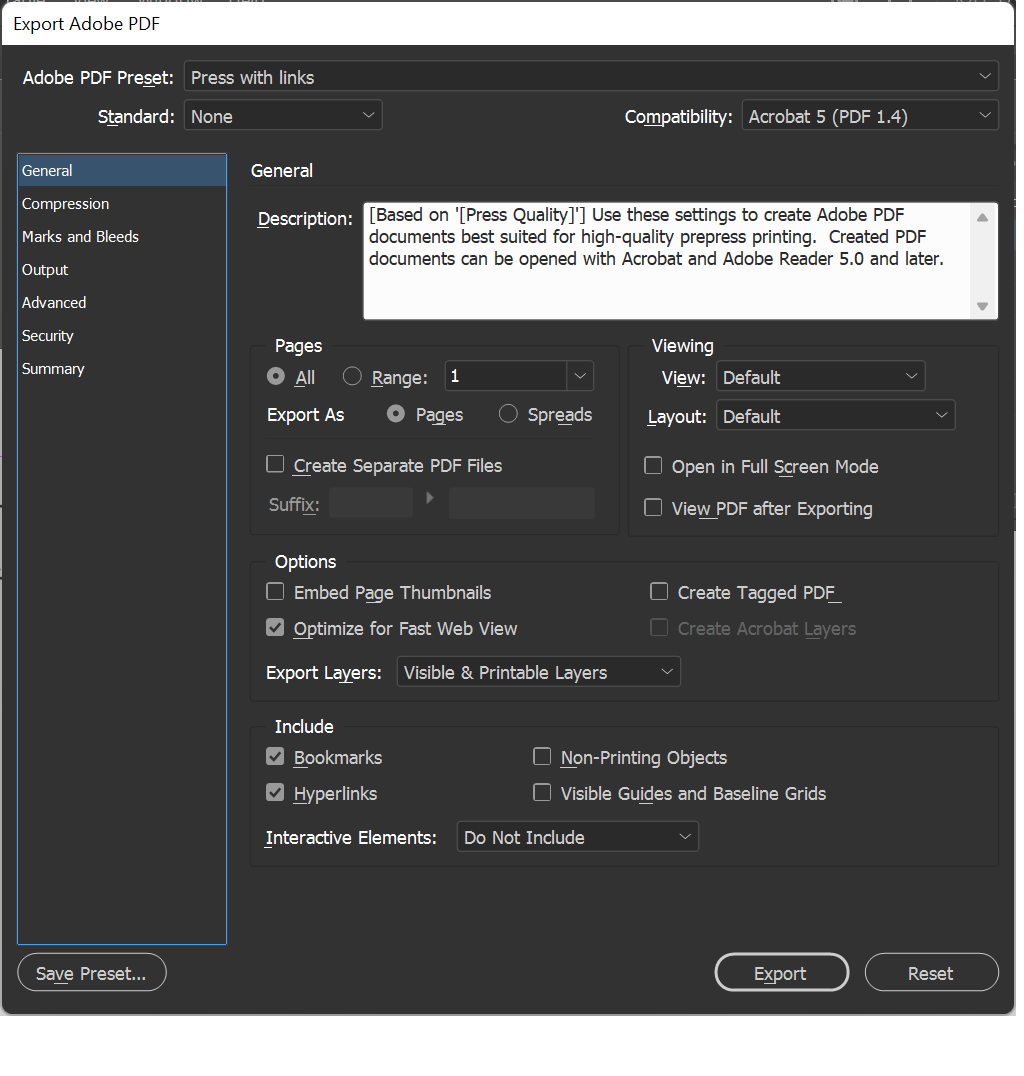This screenshot has height=1076, width=1024.
Task: Open the Compatibility dropdown
Action: tap(869, 115)
